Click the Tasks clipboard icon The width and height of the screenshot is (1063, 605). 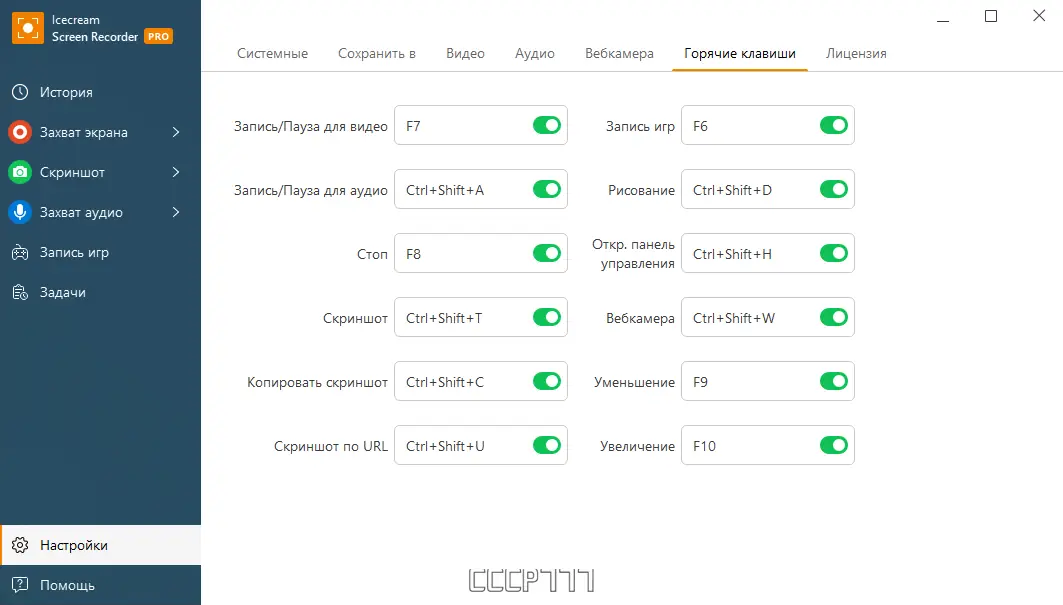tap(20, 292)
